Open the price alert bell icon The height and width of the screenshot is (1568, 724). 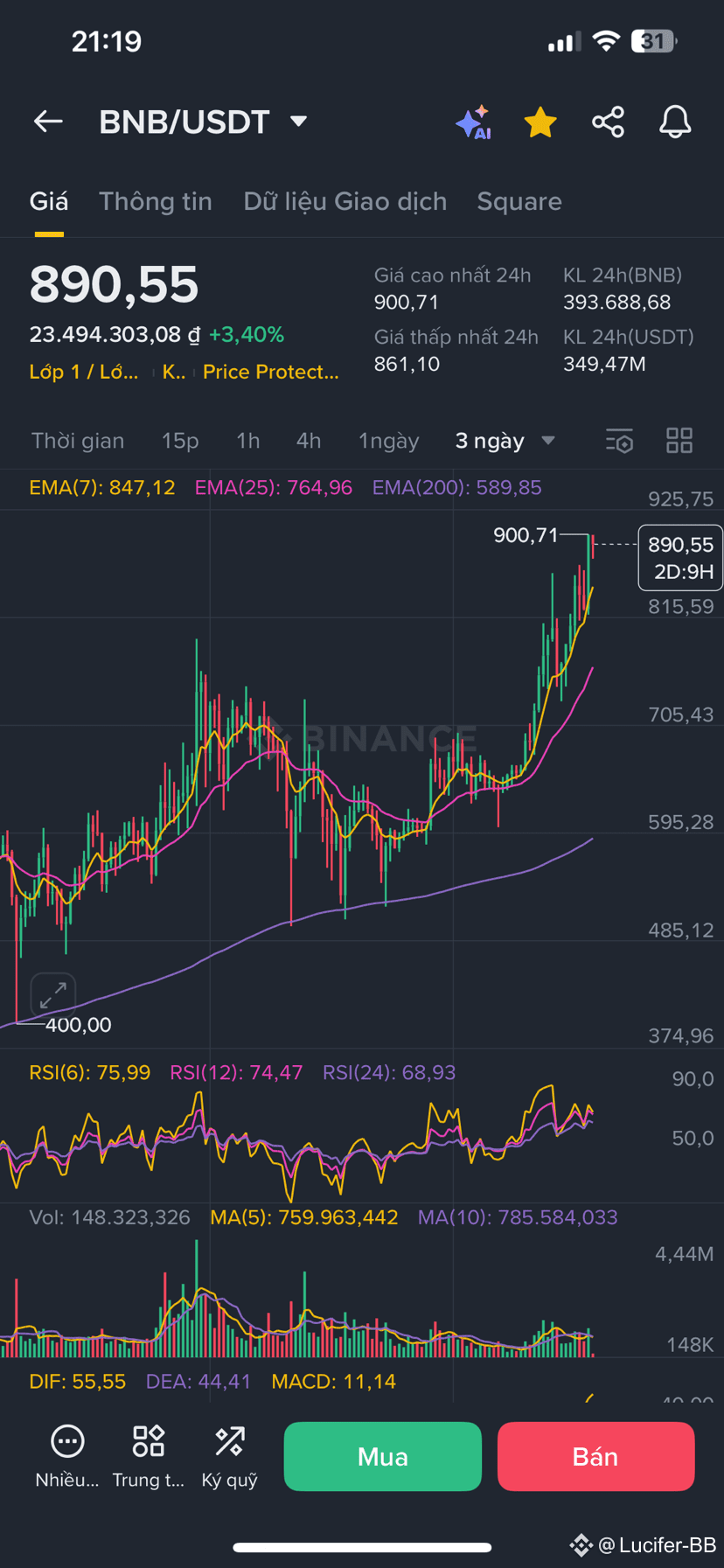click(x=675, y=122)
